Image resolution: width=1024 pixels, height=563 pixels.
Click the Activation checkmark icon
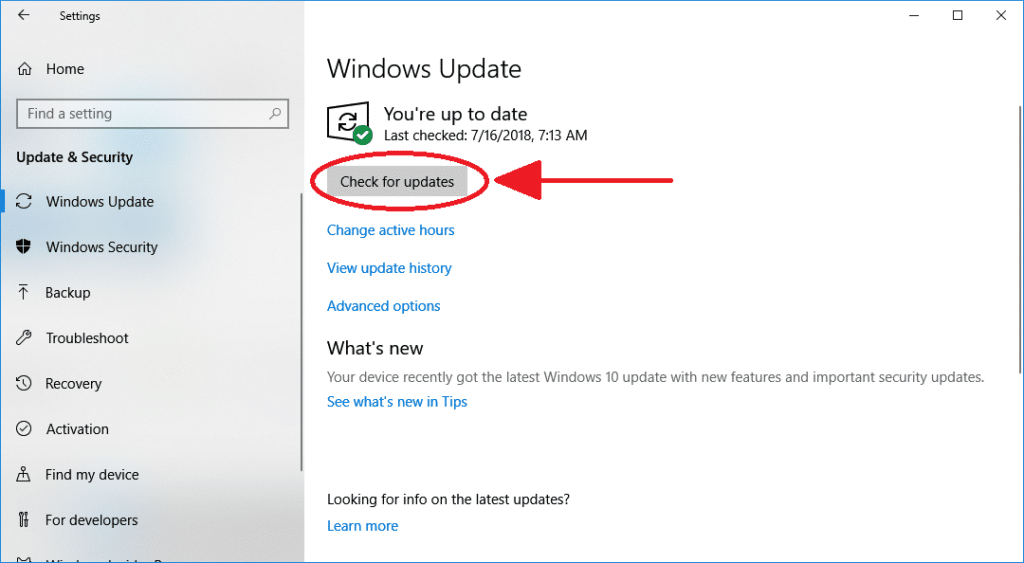tap(24, 428)
